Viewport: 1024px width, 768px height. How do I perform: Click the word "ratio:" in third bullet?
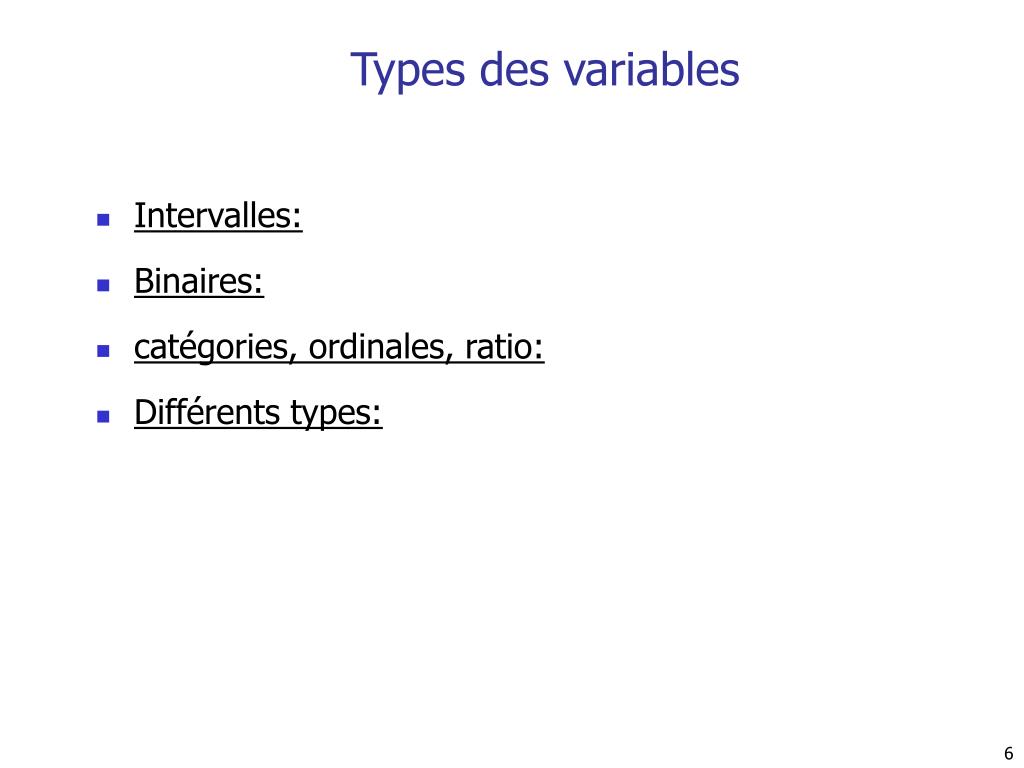click(504, 347)
